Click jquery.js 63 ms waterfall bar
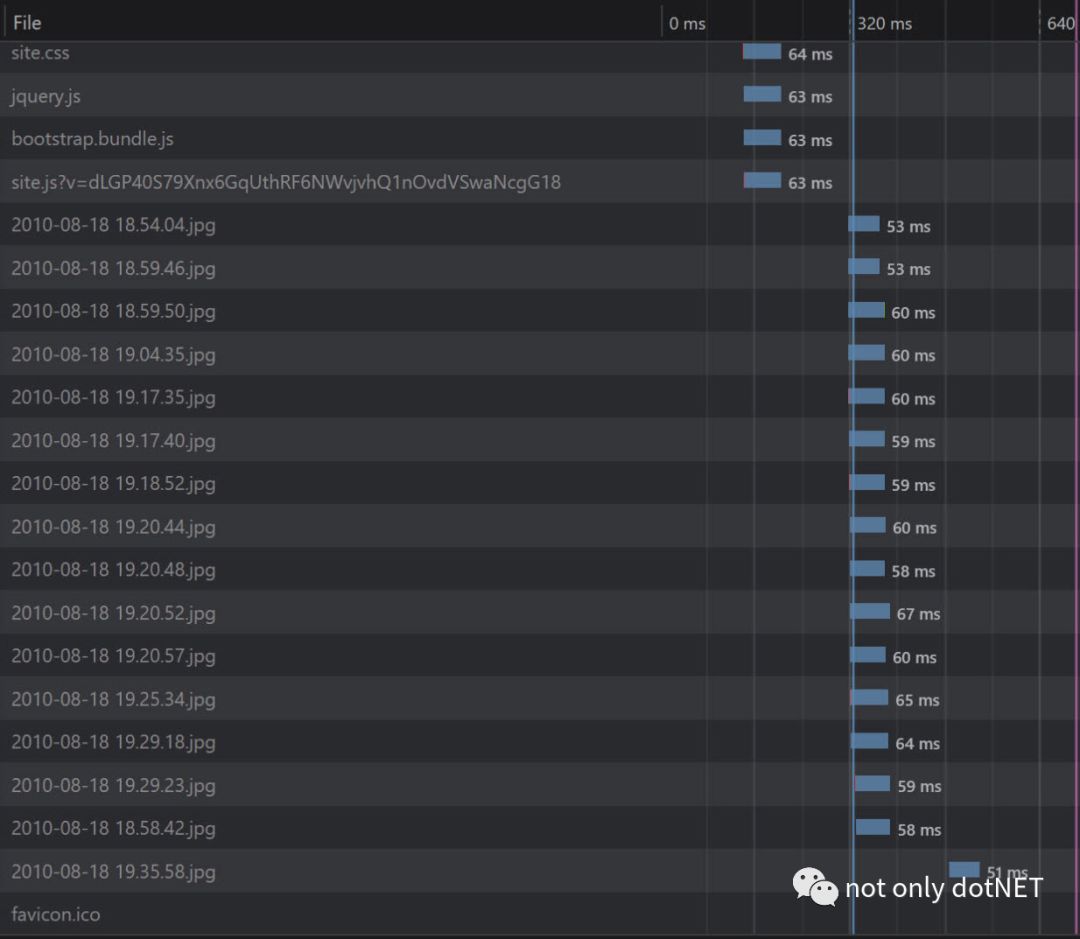Image resolution: width=1080 pixels, height=939 pixels. coord(762,94)
